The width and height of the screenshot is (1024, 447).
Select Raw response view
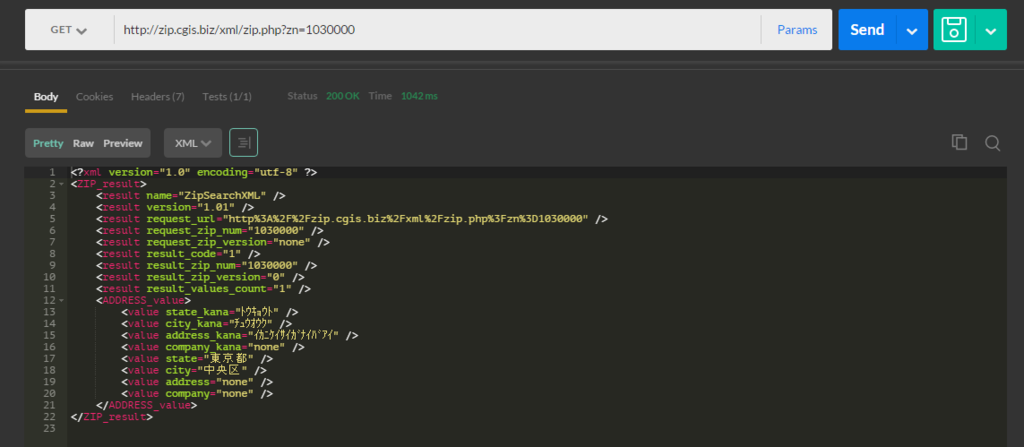coord(83,143)
